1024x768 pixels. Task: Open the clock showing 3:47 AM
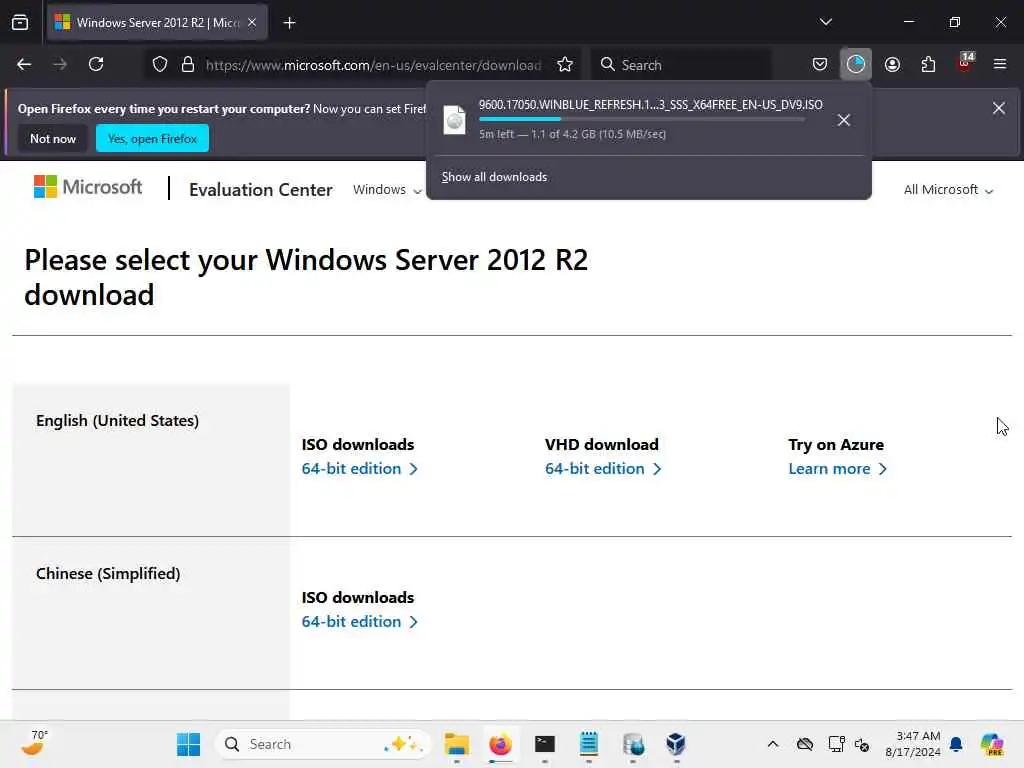912,744
